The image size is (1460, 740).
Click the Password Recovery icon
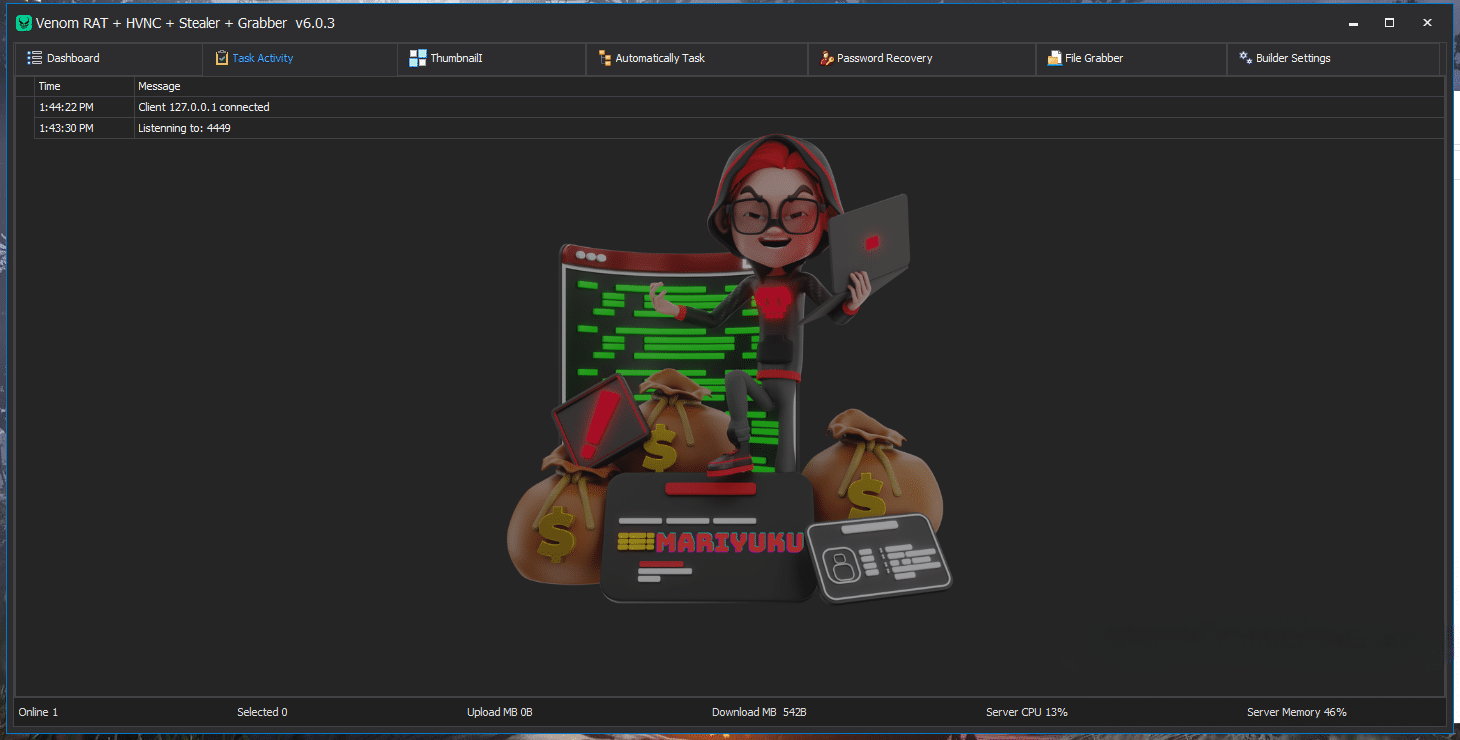(x=826, y=58)
